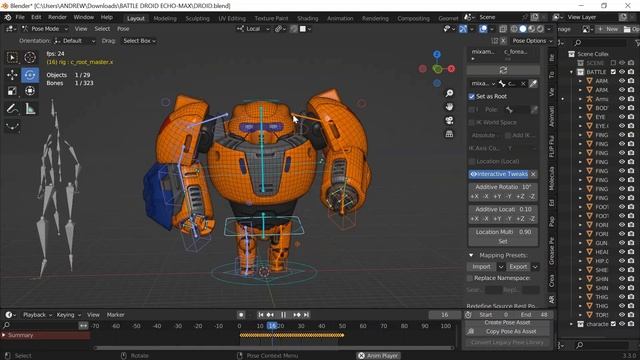Disable render of HEA object camera icon
Viewport: 640px width, 360px height.
pos(631,252)
